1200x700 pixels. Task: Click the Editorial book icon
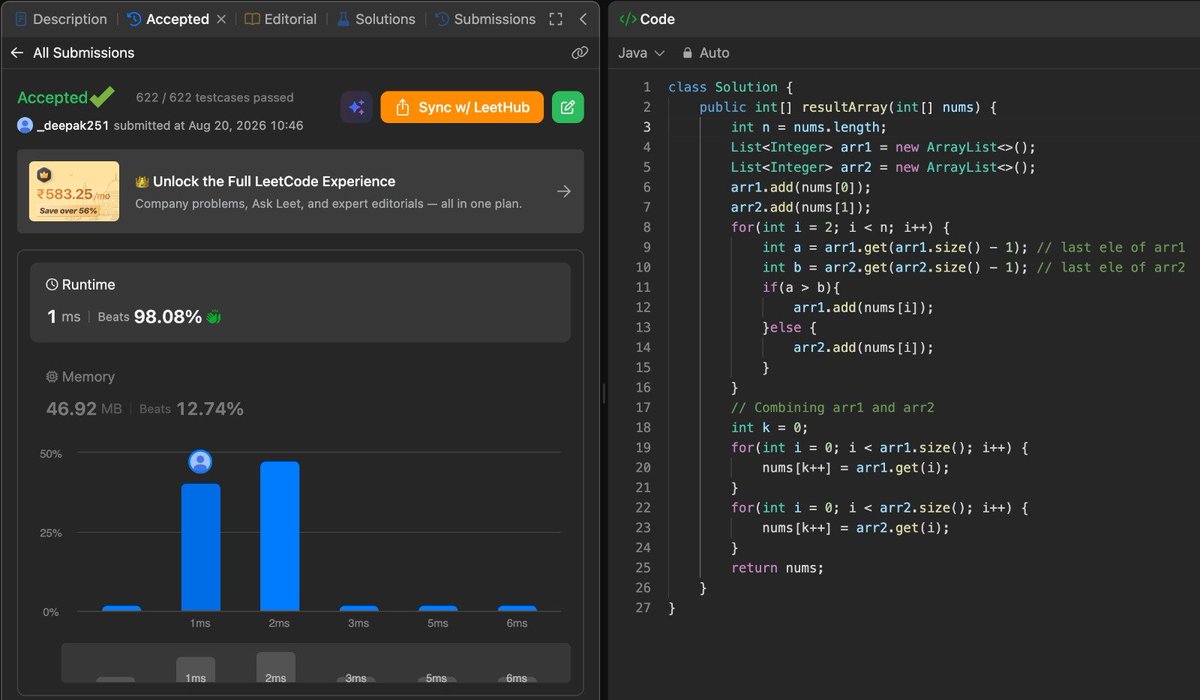(x=252, y=19)
